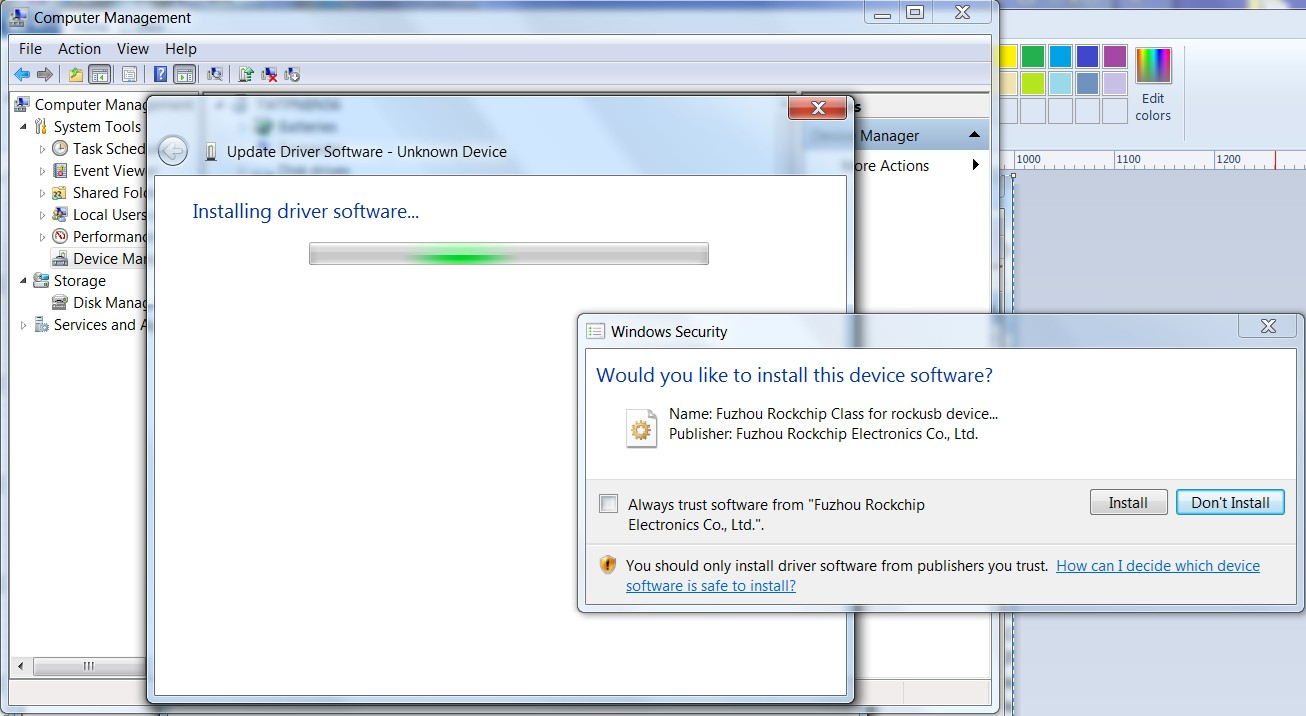Click the Shared Folders icon
The width and height of the screenshot is (1306, 716).
(x=60, y=192)
